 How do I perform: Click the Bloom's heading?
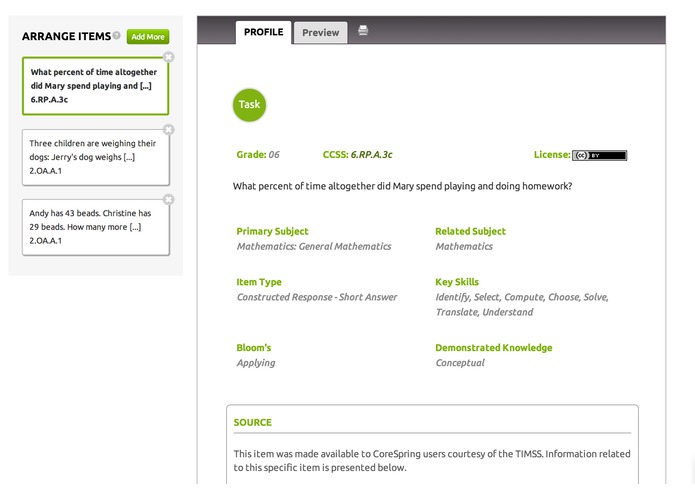click(254, 347)
